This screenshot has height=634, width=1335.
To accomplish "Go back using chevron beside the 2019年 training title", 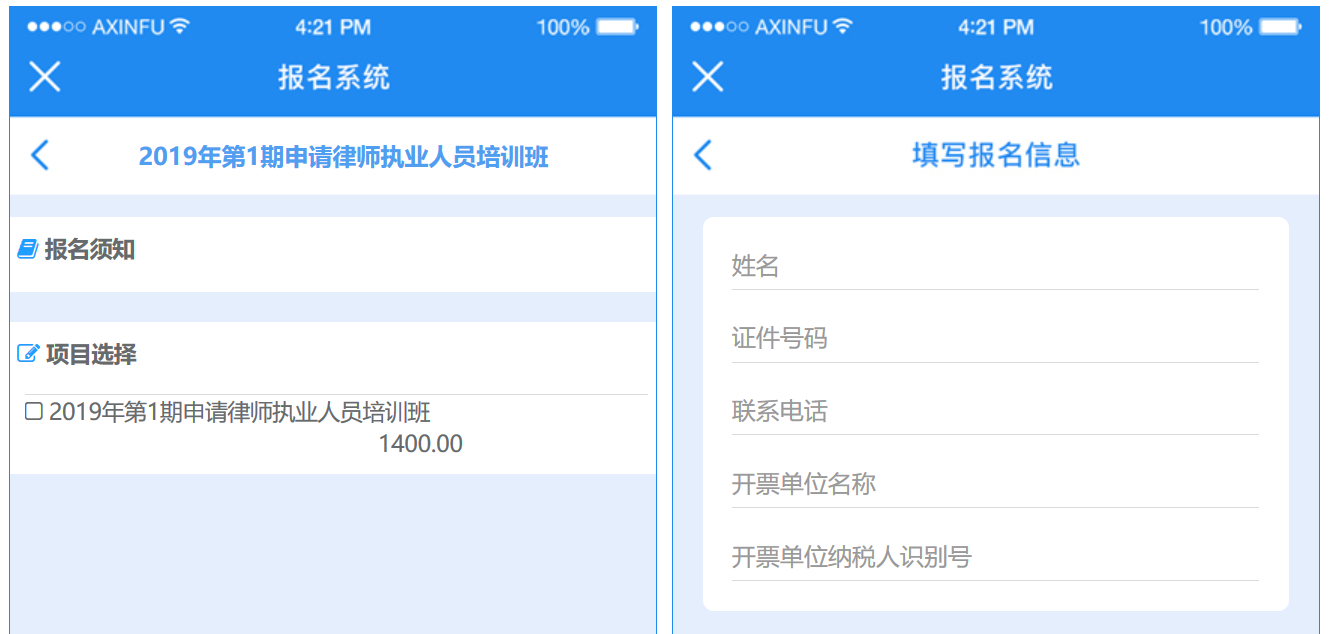I will (39, 156).
